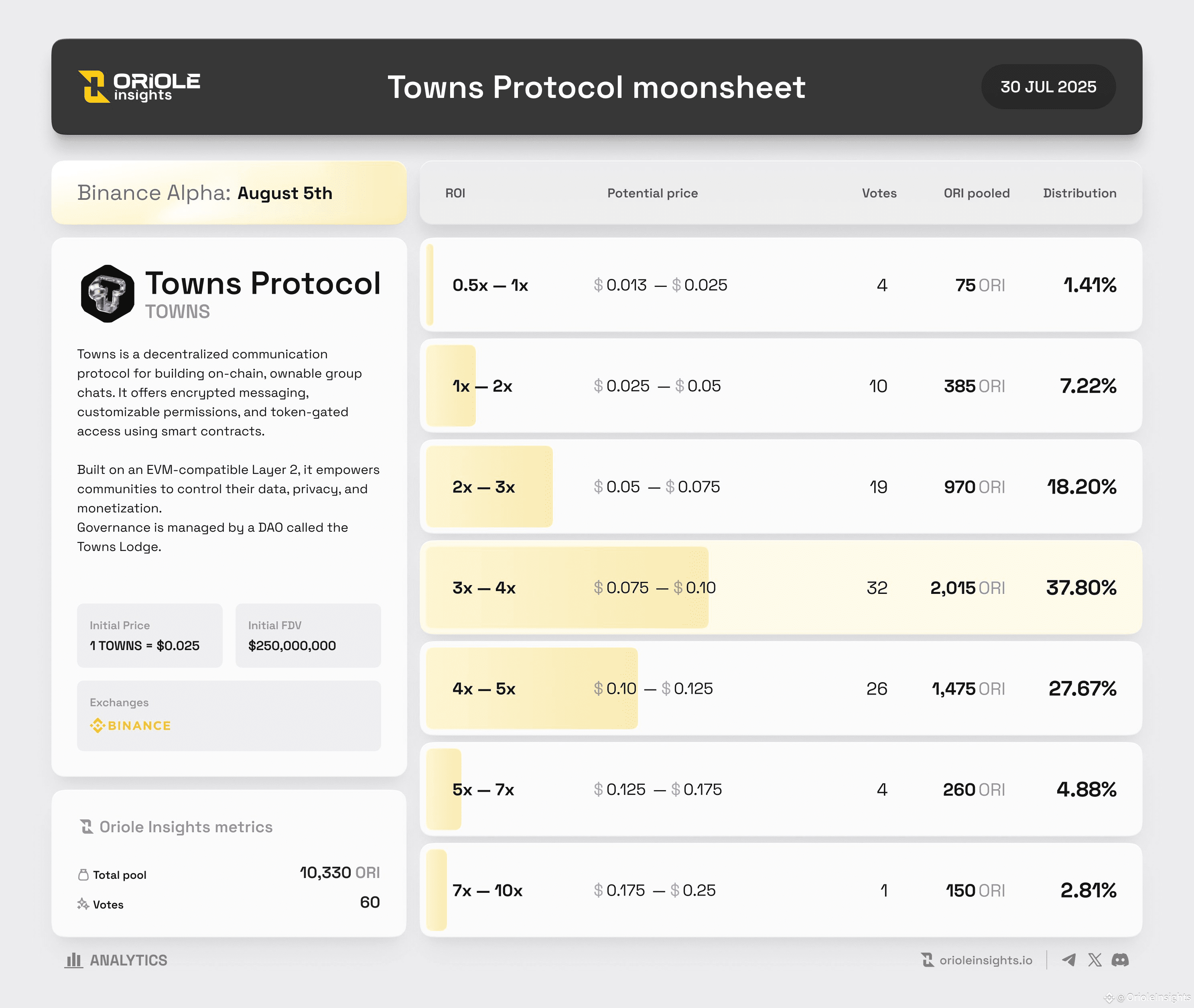Screen dimensions: 1194x1008
Task: Click the $0.10 — $0.125 price range
Action: tap(653, 689)
